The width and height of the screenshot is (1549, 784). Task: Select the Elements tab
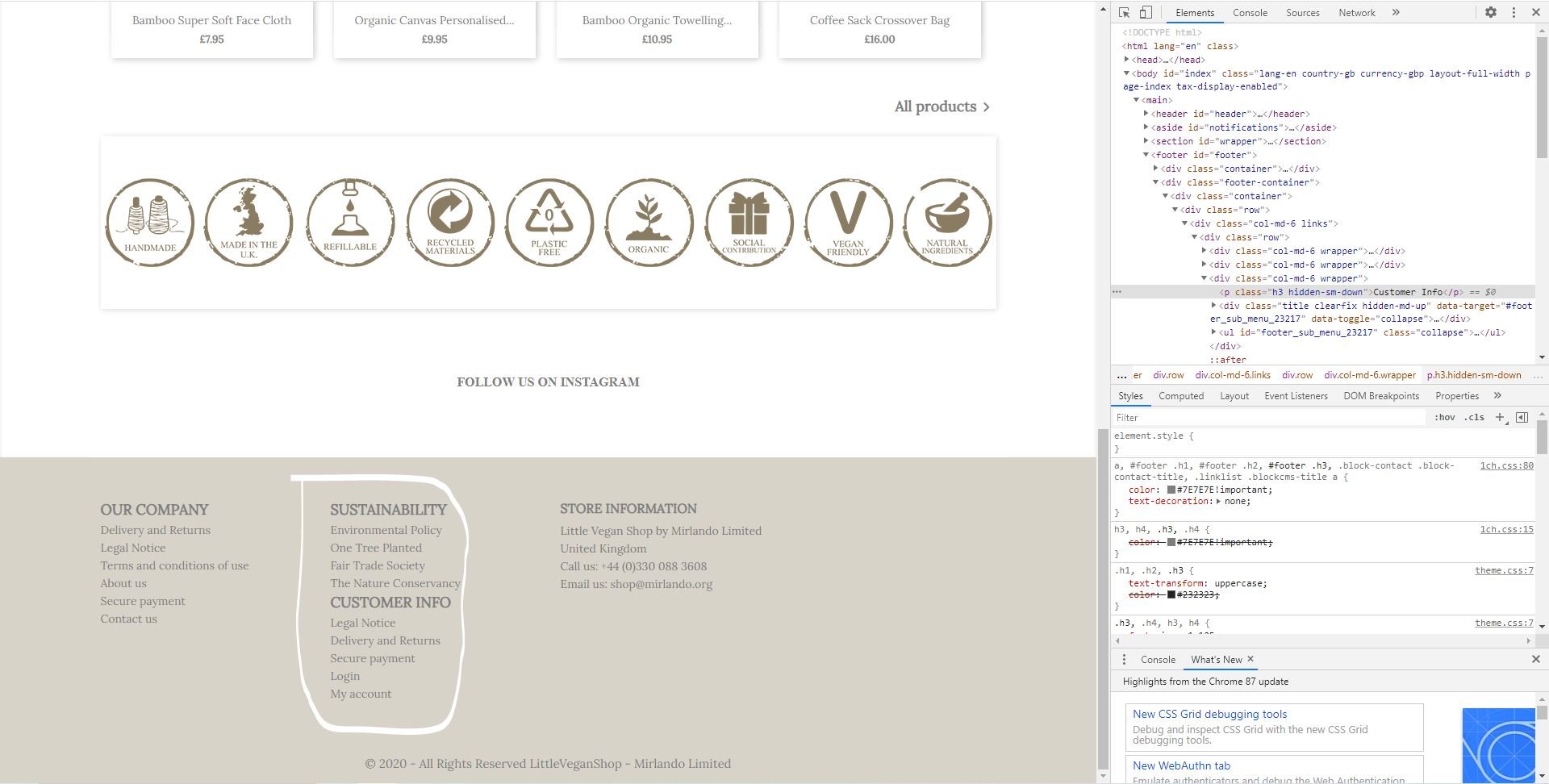(x=1195, y=13)
